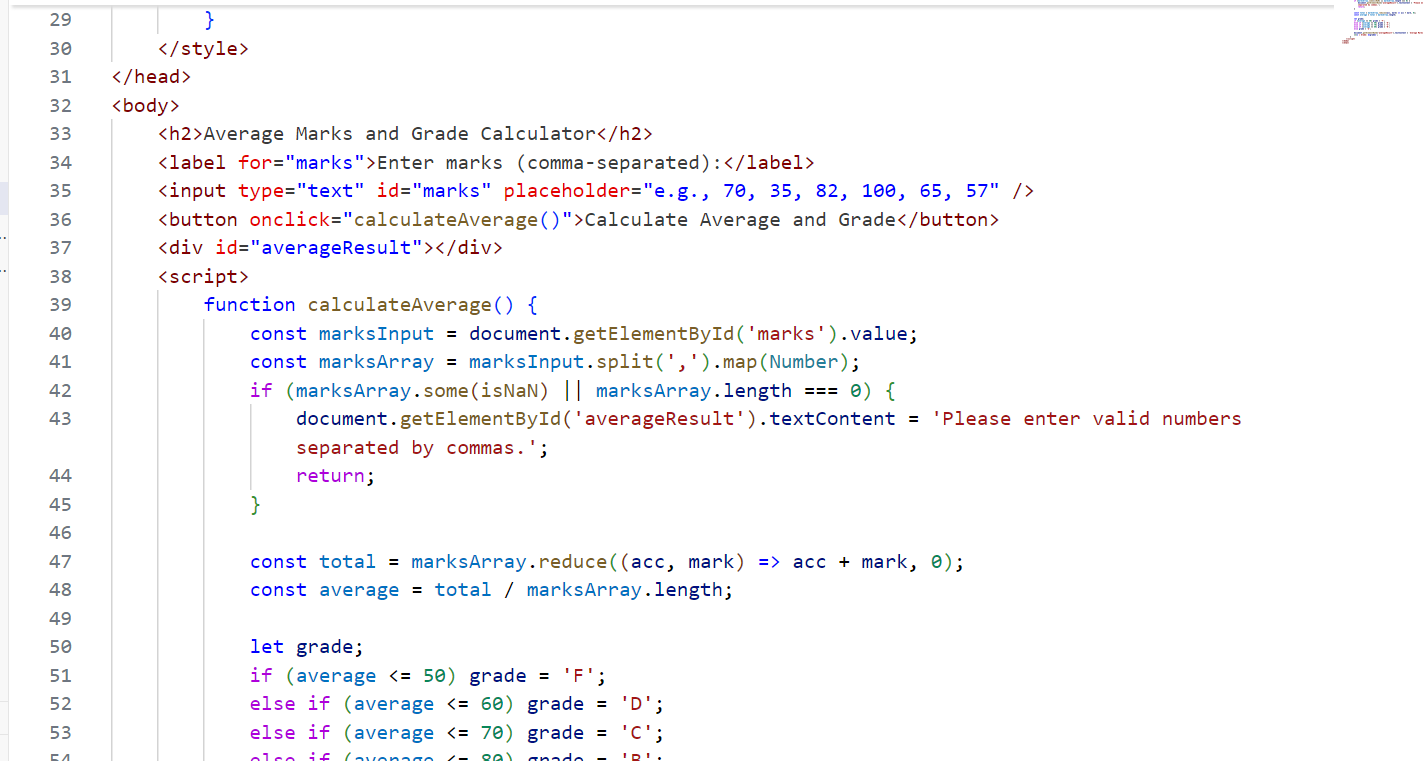Click the "averageResult" id in the div tag
Viewport: 1423px width, 761px height.
[336, 248]
